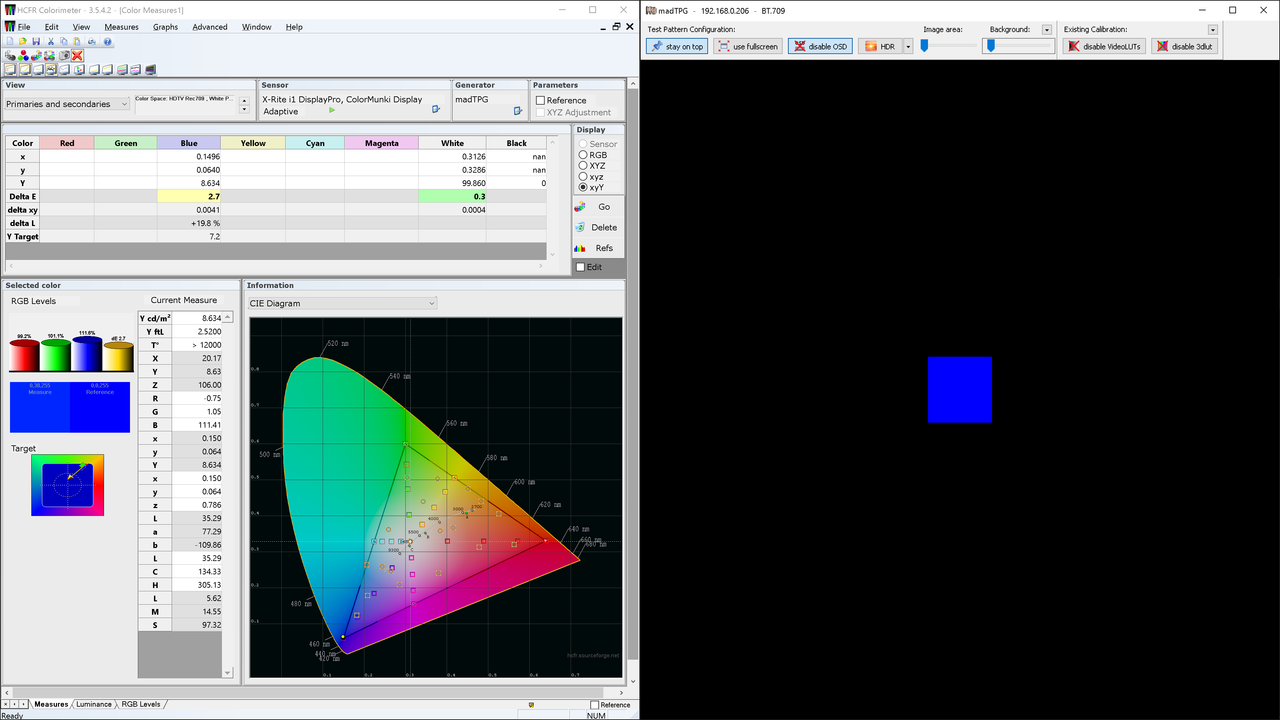Click the camera continuous measure icon
Image resolution: width=1280 pixels, height=720 pixels.
pyautogui.click(x=64, y=55)
